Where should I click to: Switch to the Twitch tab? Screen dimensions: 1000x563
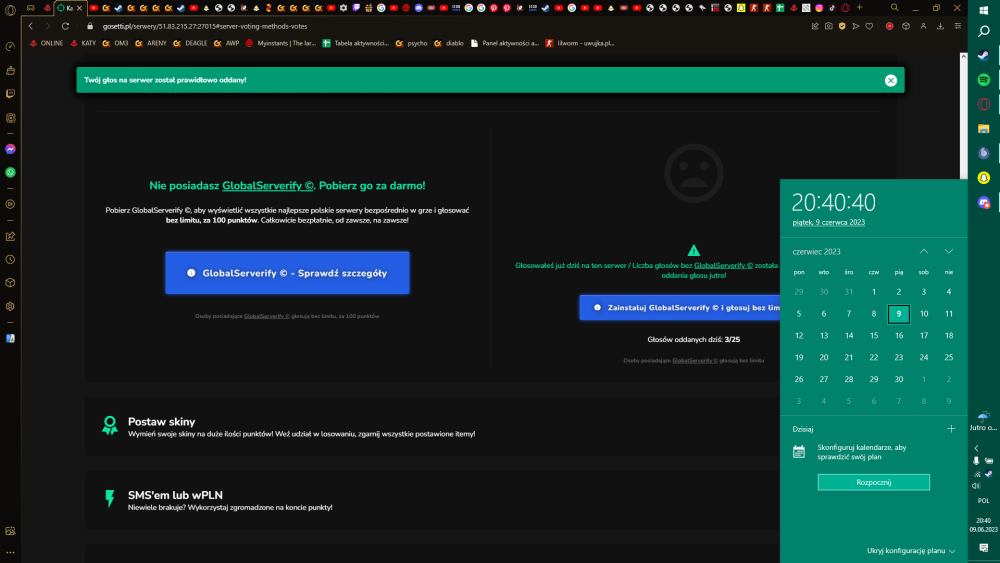pos(356,8)
